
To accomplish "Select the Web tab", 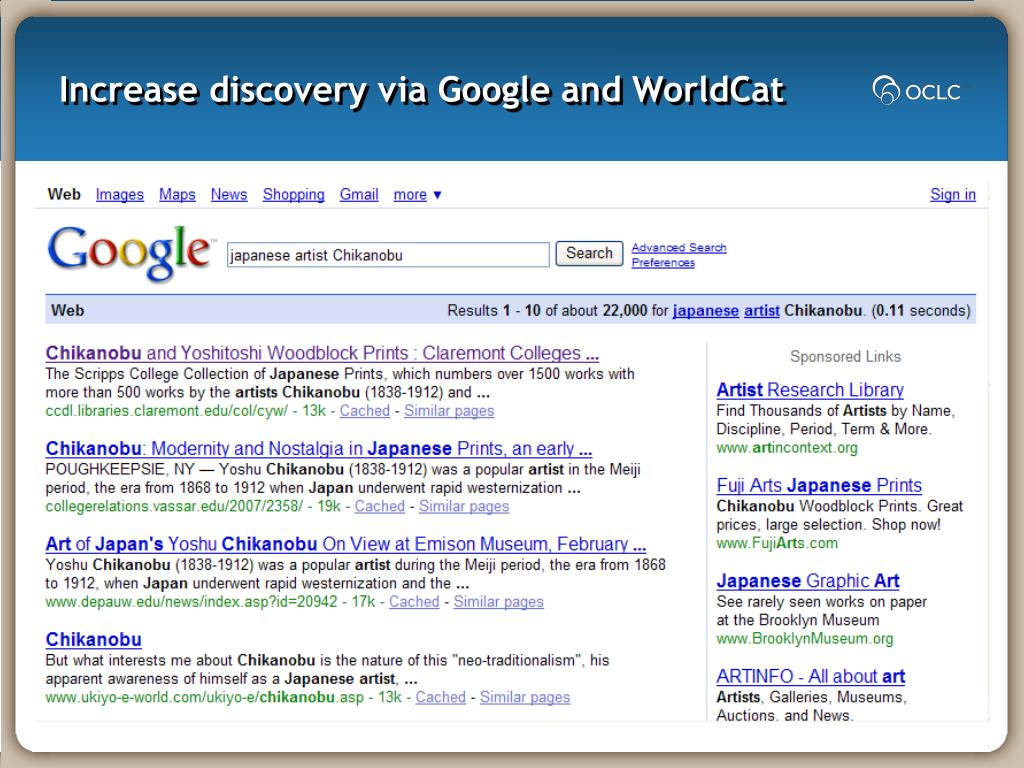I will [64, 195].
